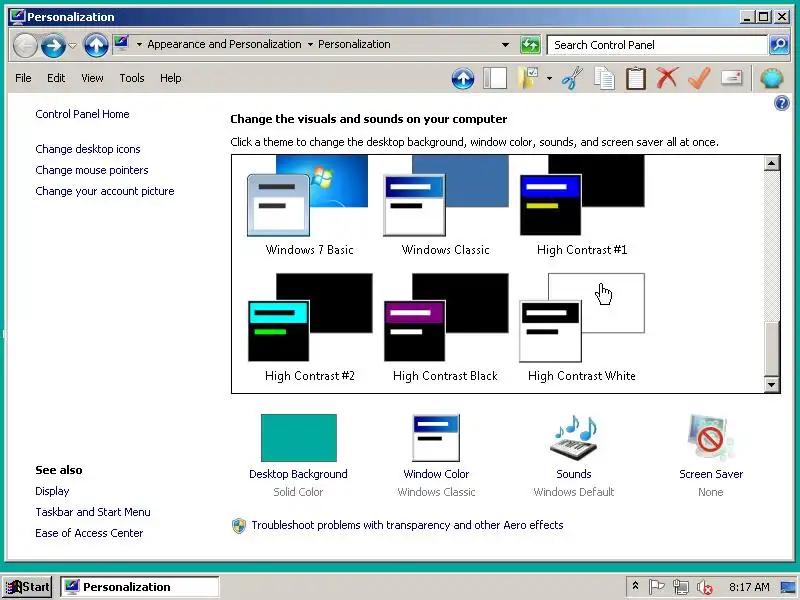
Task: Open the address bar history dropdown
Action: [505, 45]
